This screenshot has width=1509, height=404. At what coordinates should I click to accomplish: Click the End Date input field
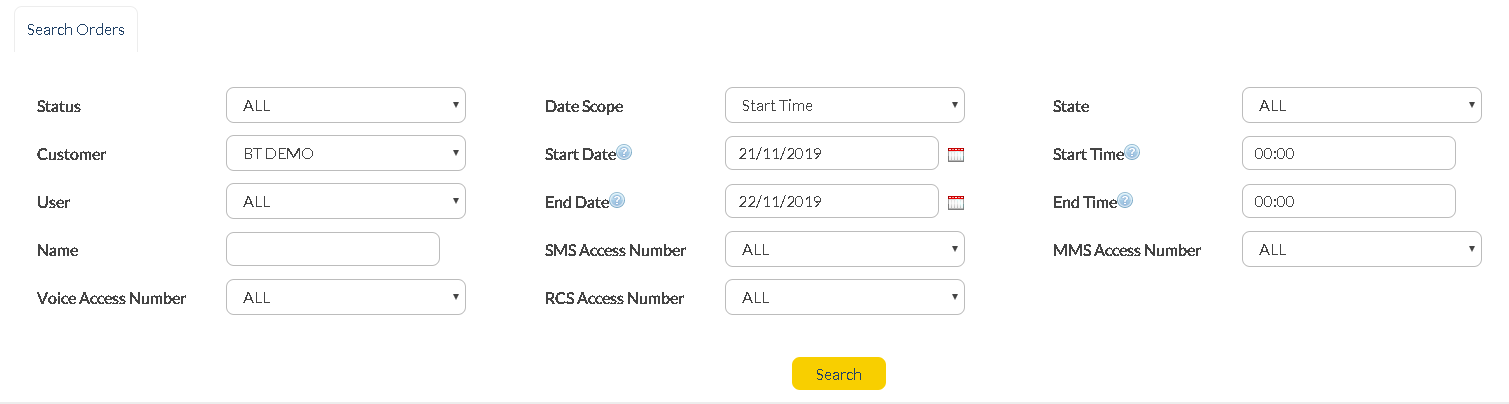(x=831, y=202)
